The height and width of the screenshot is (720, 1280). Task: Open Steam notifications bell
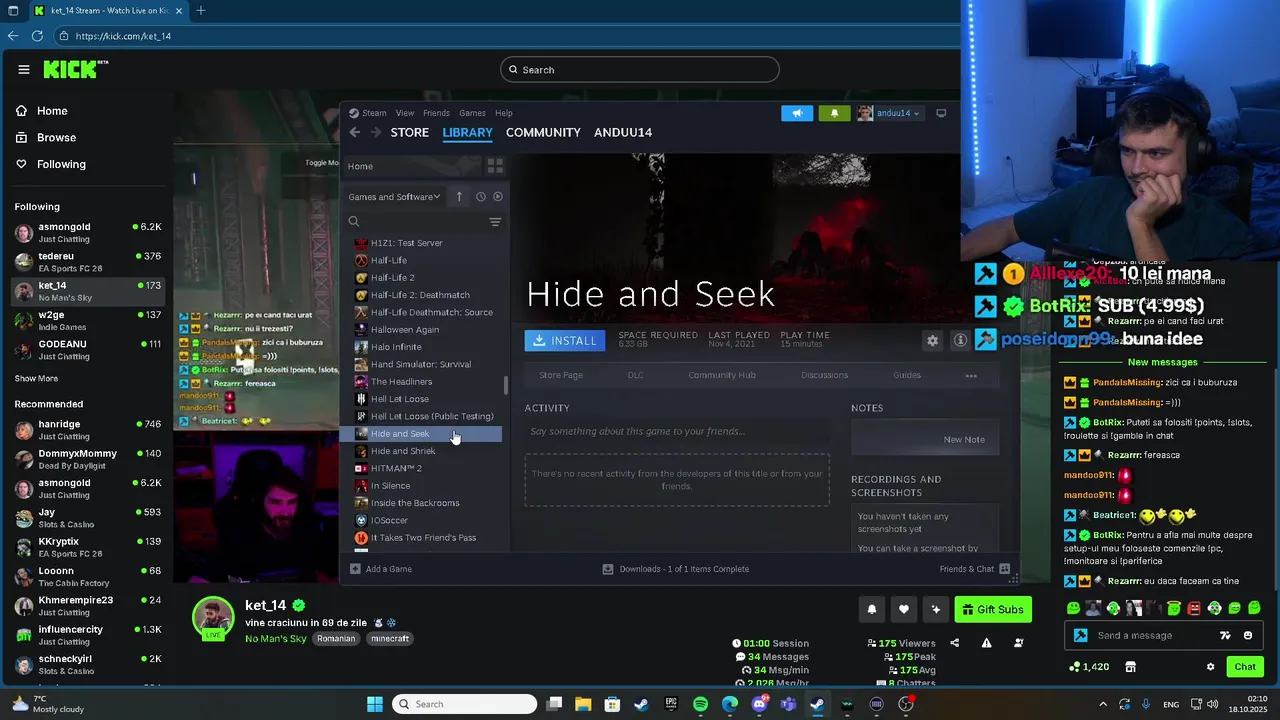835,113
